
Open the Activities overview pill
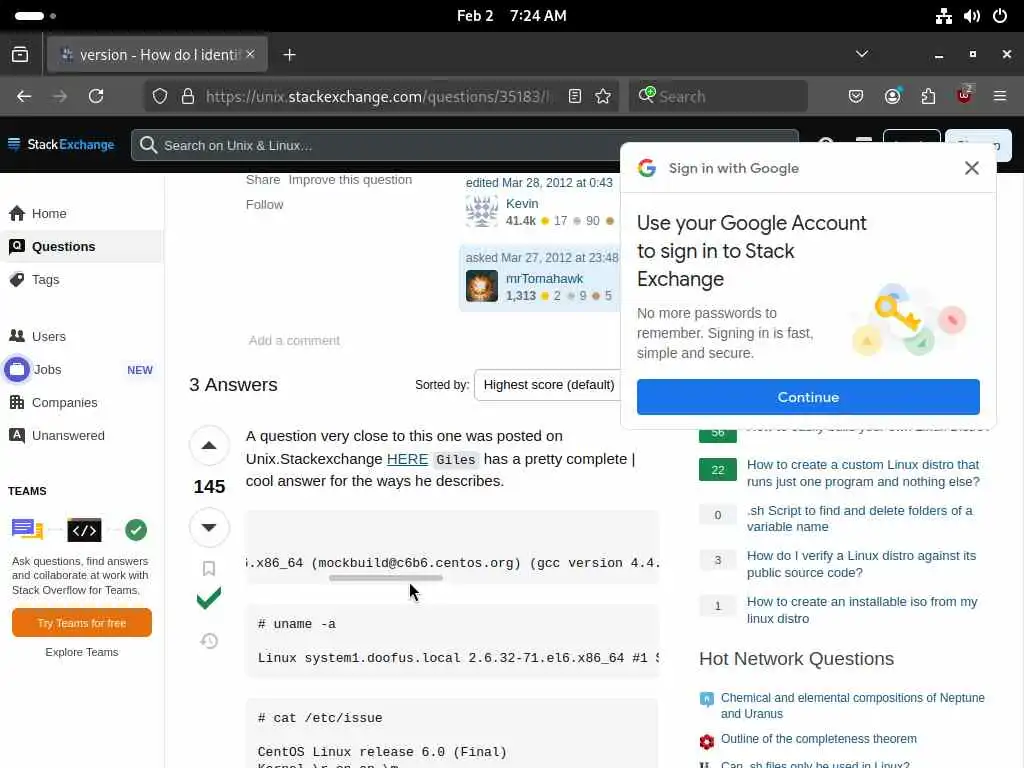(35, 16)
